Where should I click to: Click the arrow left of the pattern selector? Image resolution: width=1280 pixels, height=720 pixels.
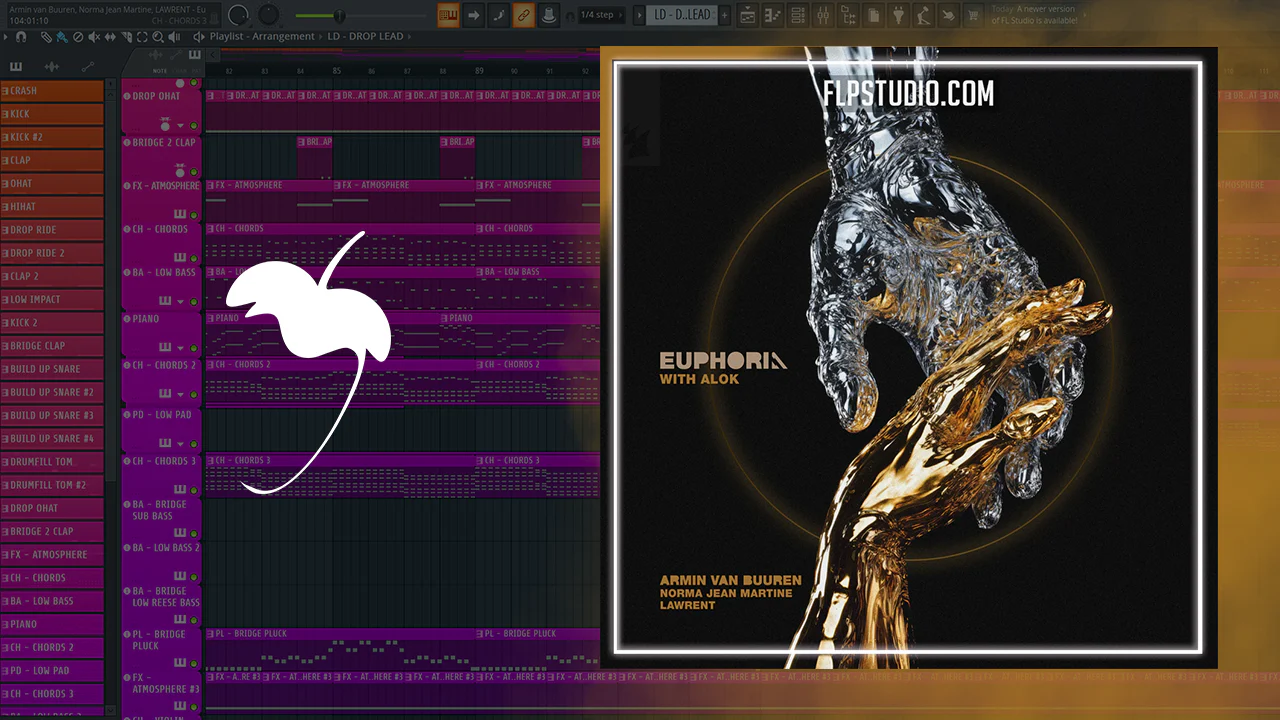coord(640,15)
